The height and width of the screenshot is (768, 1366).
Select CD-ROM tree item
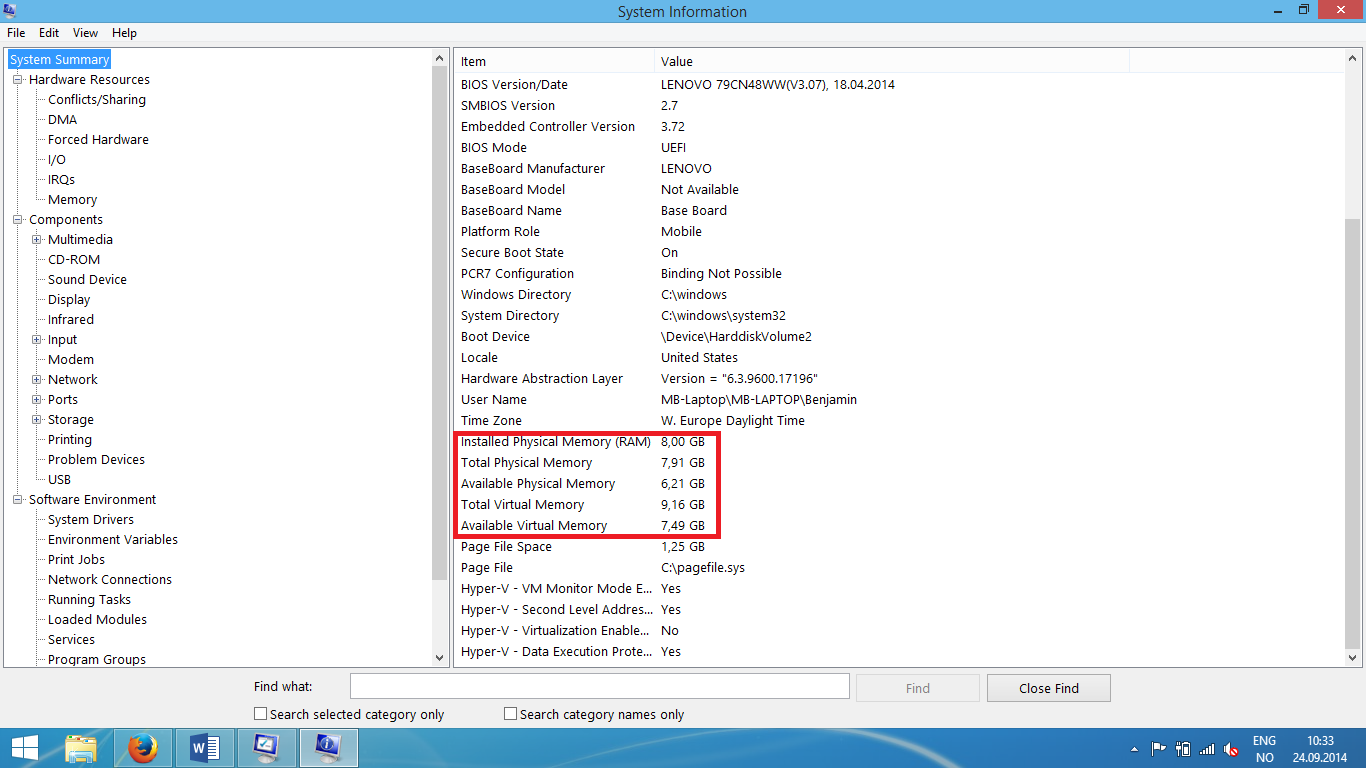coord(74,260)
